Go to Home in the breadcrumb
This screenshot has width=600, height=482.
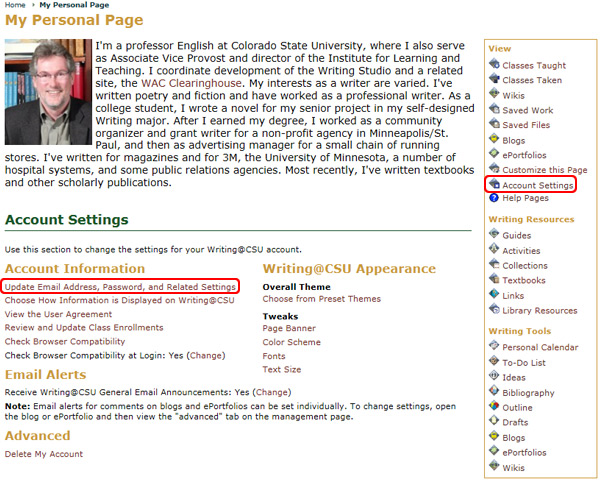point(14,5)
